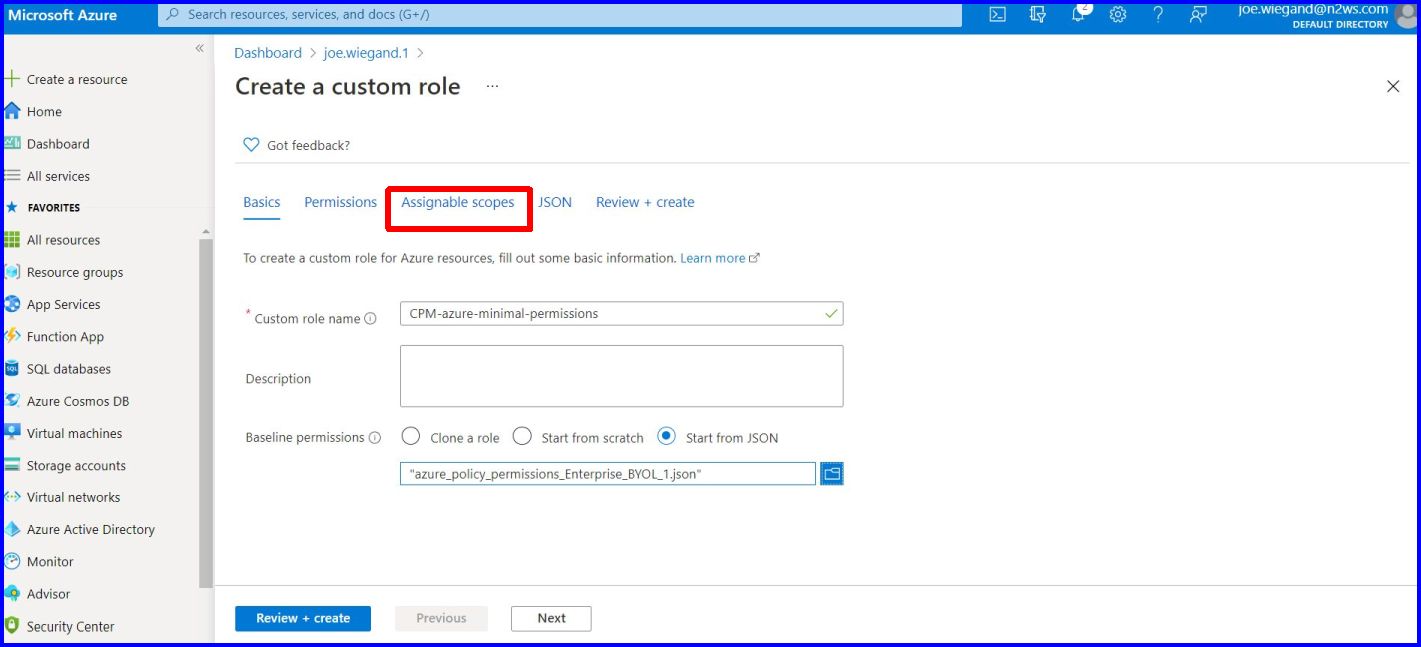Go to the Dashboard breadcrumb

[x=268, y=53]
